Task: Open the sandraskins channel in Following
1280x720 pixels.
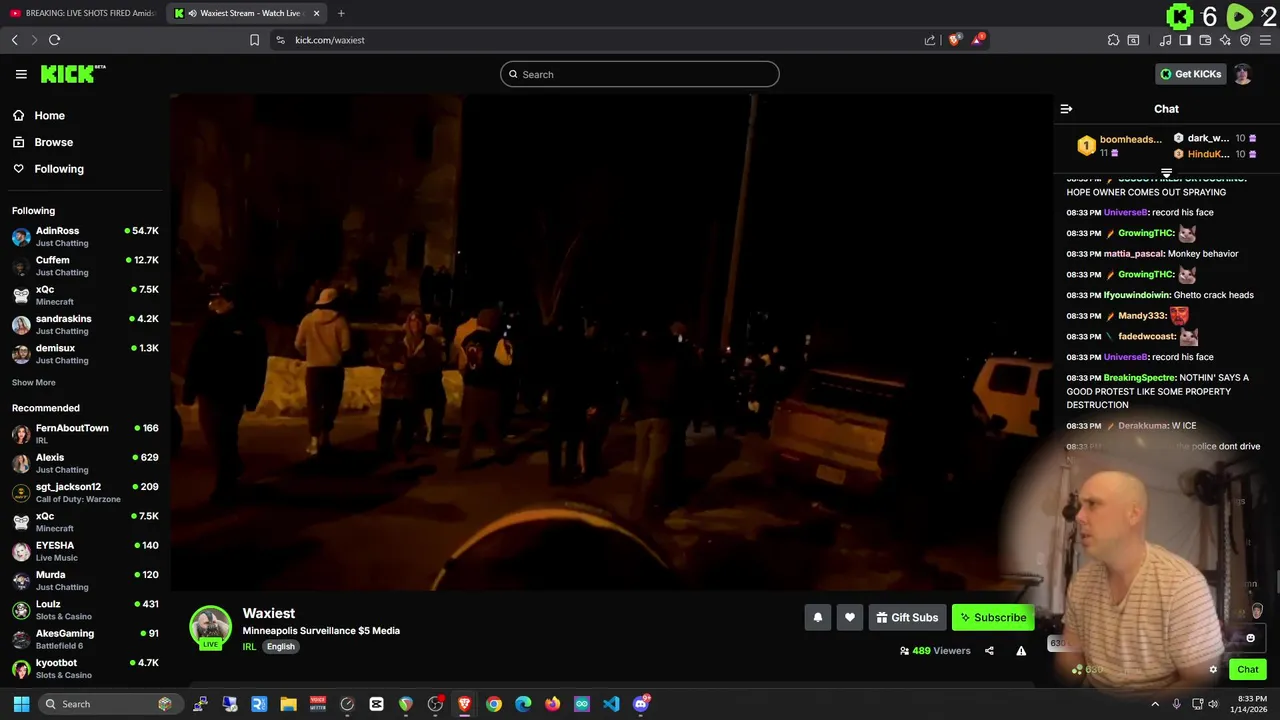Action: (x=85, y=324)
